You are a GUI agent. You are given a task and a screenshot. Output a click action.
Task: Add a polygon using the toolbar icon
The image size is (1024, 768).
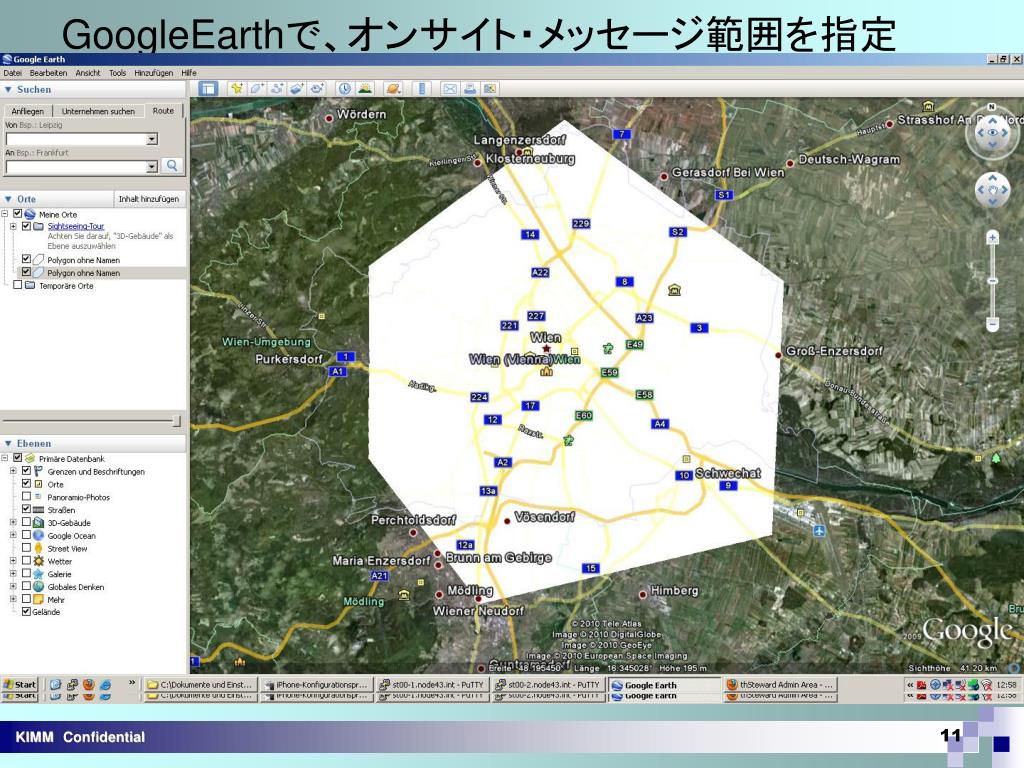click(257, 88)
